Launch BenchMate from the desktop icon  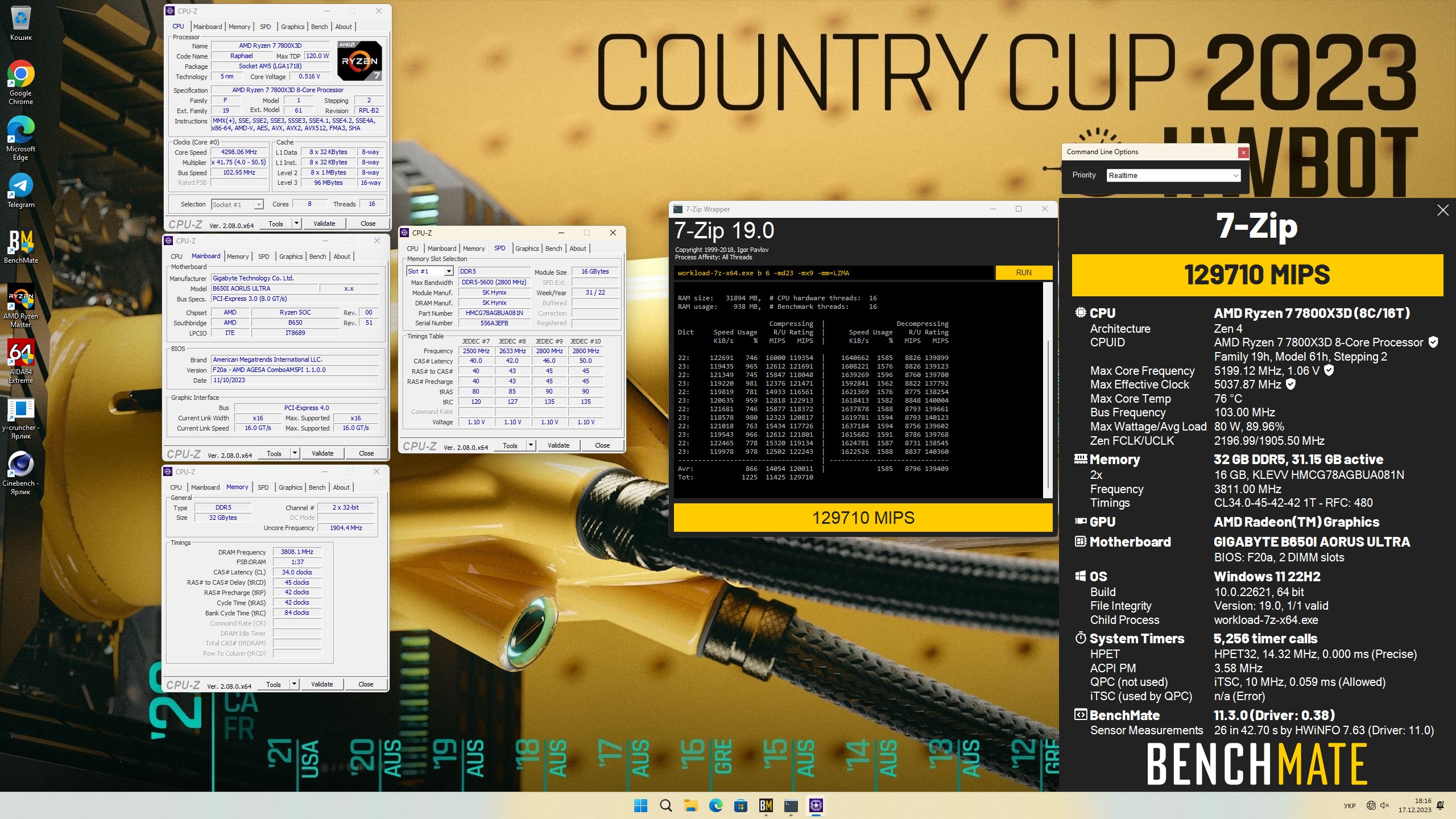tap(21, 246)
